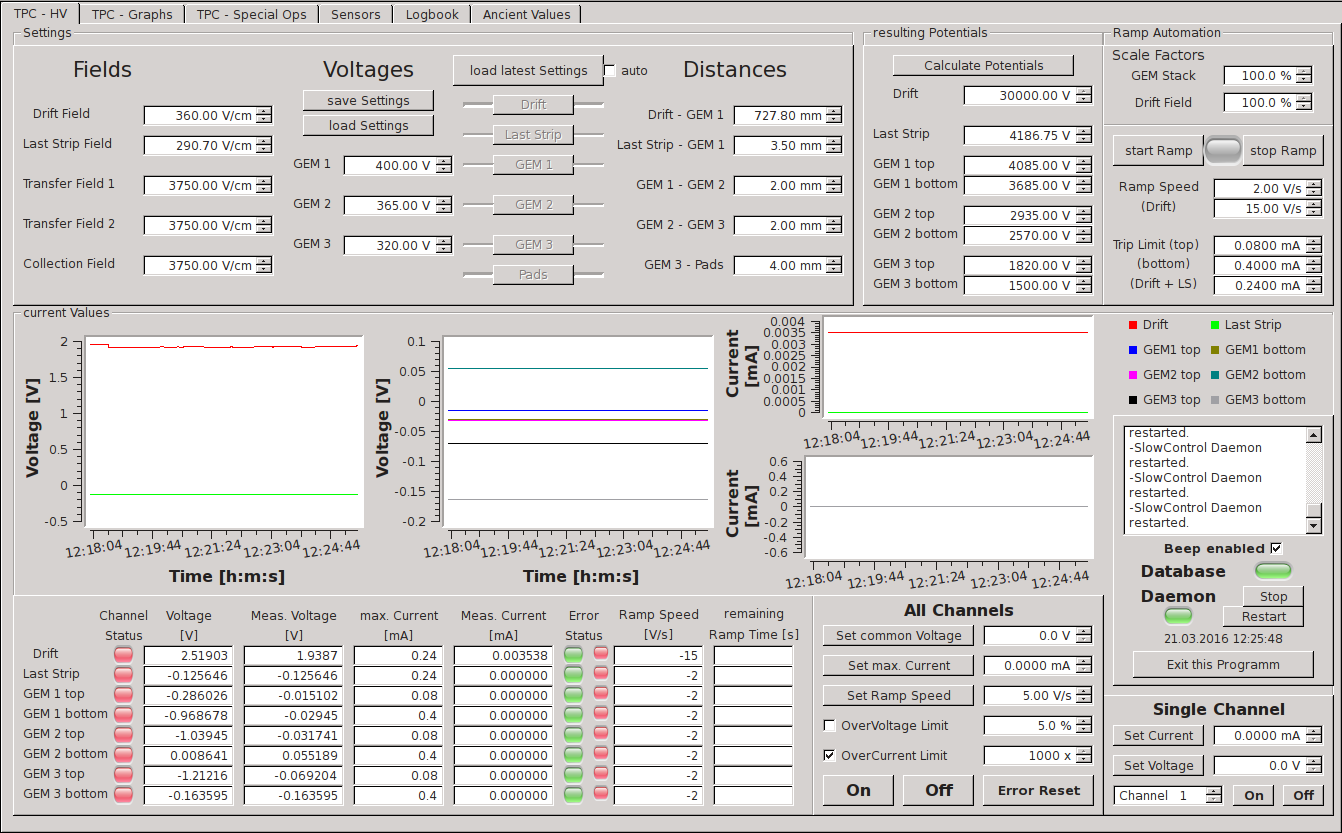Switch to the TPC - Graphs tab
Screen dimensions: 1342x833
click(x=132, y=14)
